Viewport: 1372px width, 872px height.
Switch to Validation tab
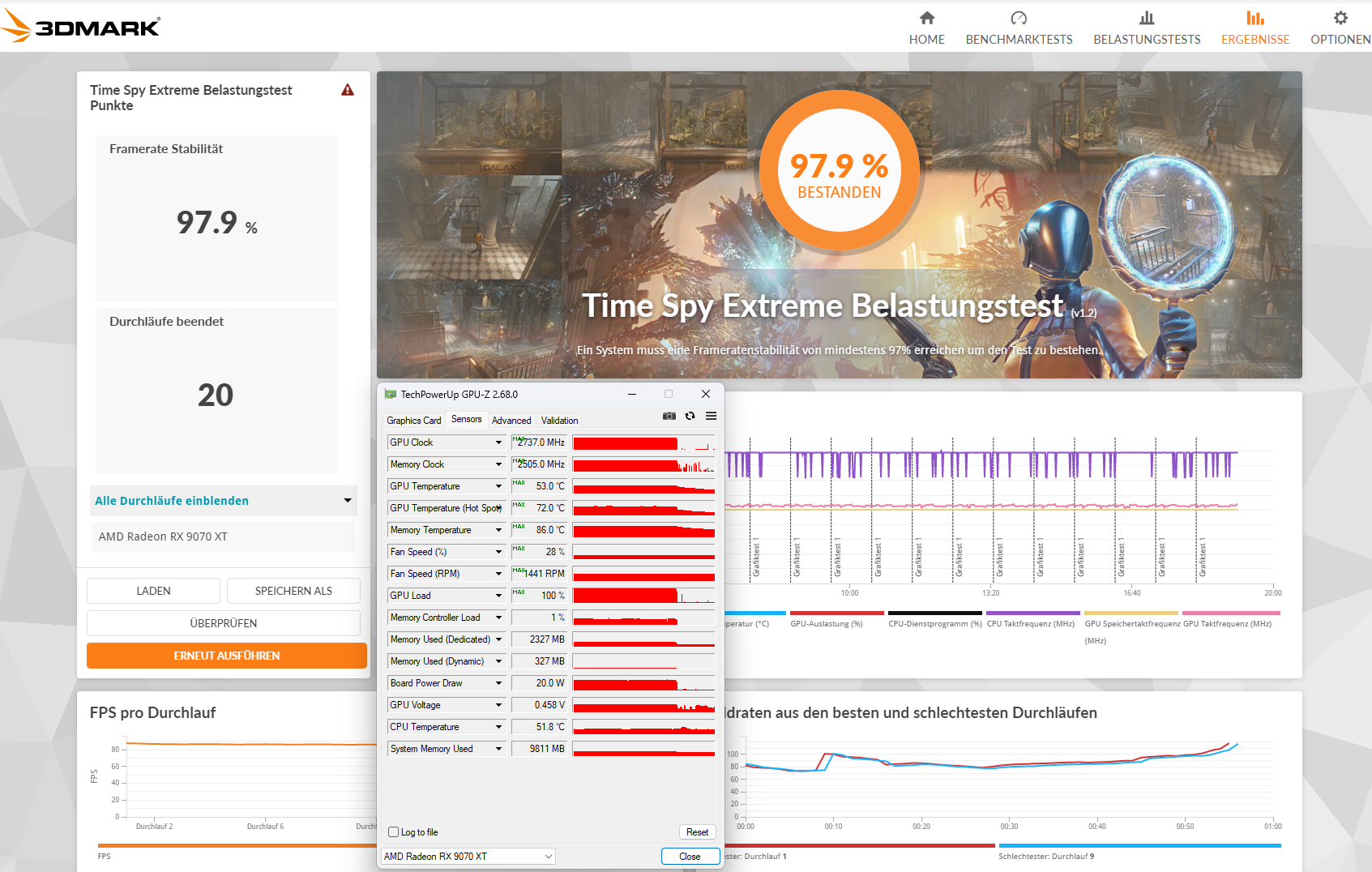point(559,421)
